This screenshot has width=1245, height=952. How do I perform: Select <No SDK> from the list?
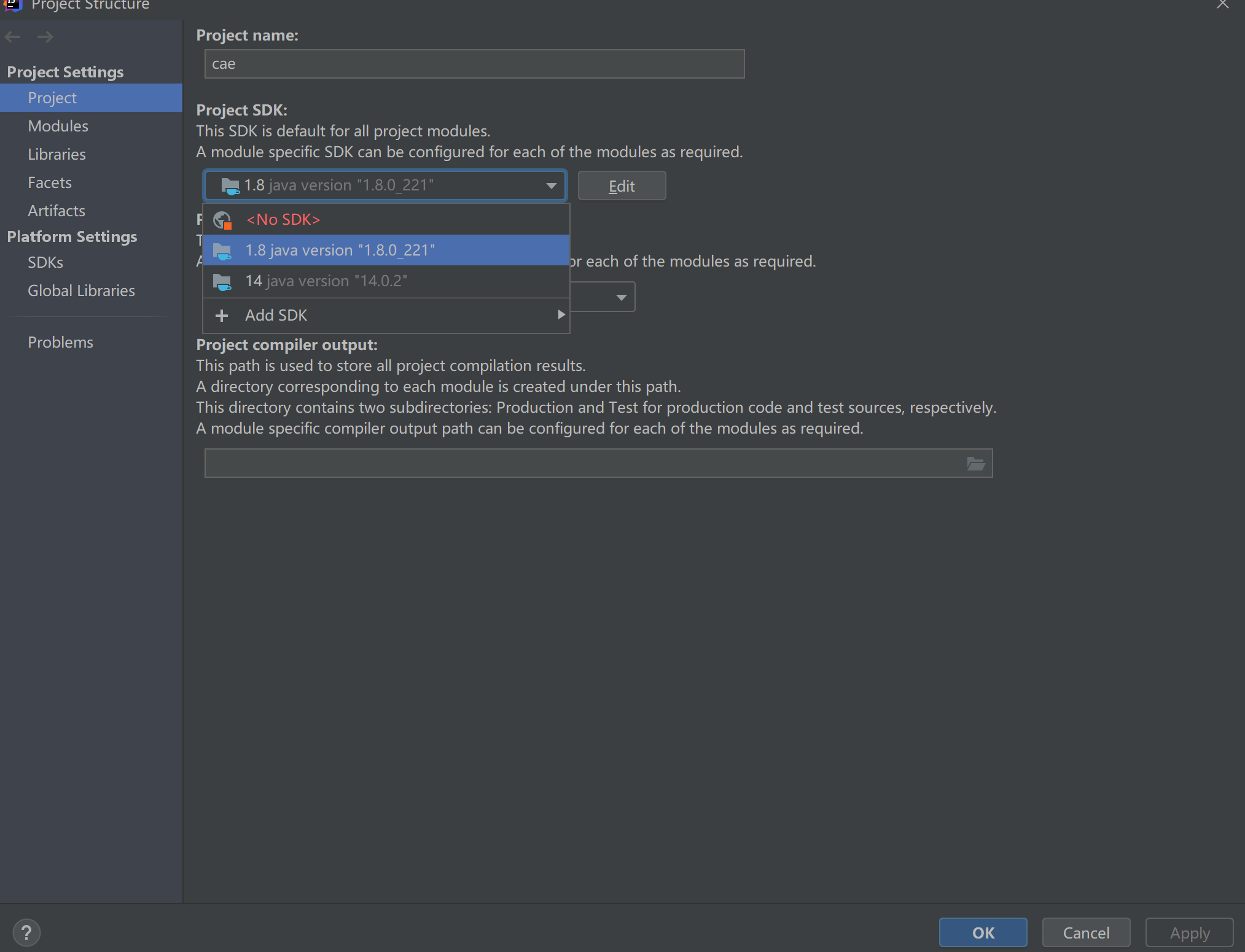point(283,220)
